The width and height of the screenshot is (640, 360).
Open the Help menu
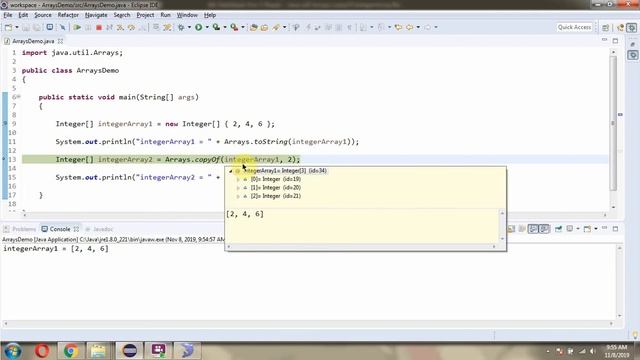click(x=210, y=15)
